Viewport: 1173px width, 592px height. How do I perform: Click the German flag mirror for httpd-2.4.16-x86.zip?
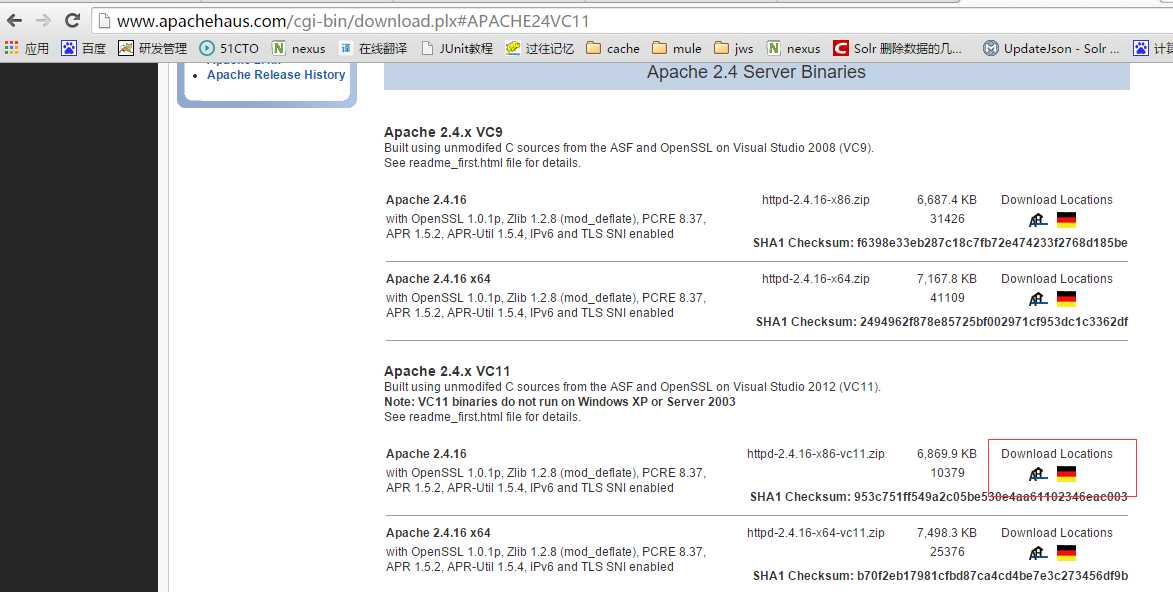(x=1066, y=220)
